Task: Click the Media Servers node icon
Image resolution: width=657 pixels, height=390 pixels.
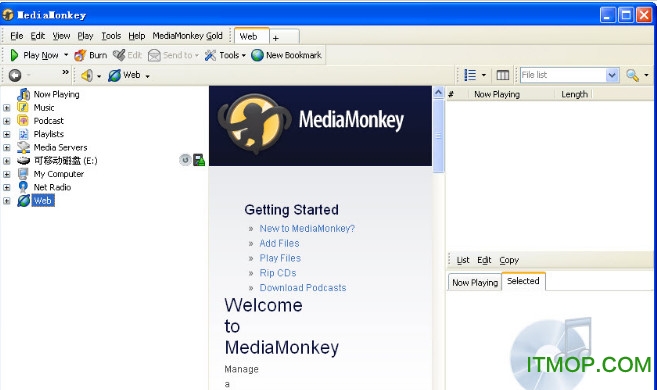Action: point(23,147)
